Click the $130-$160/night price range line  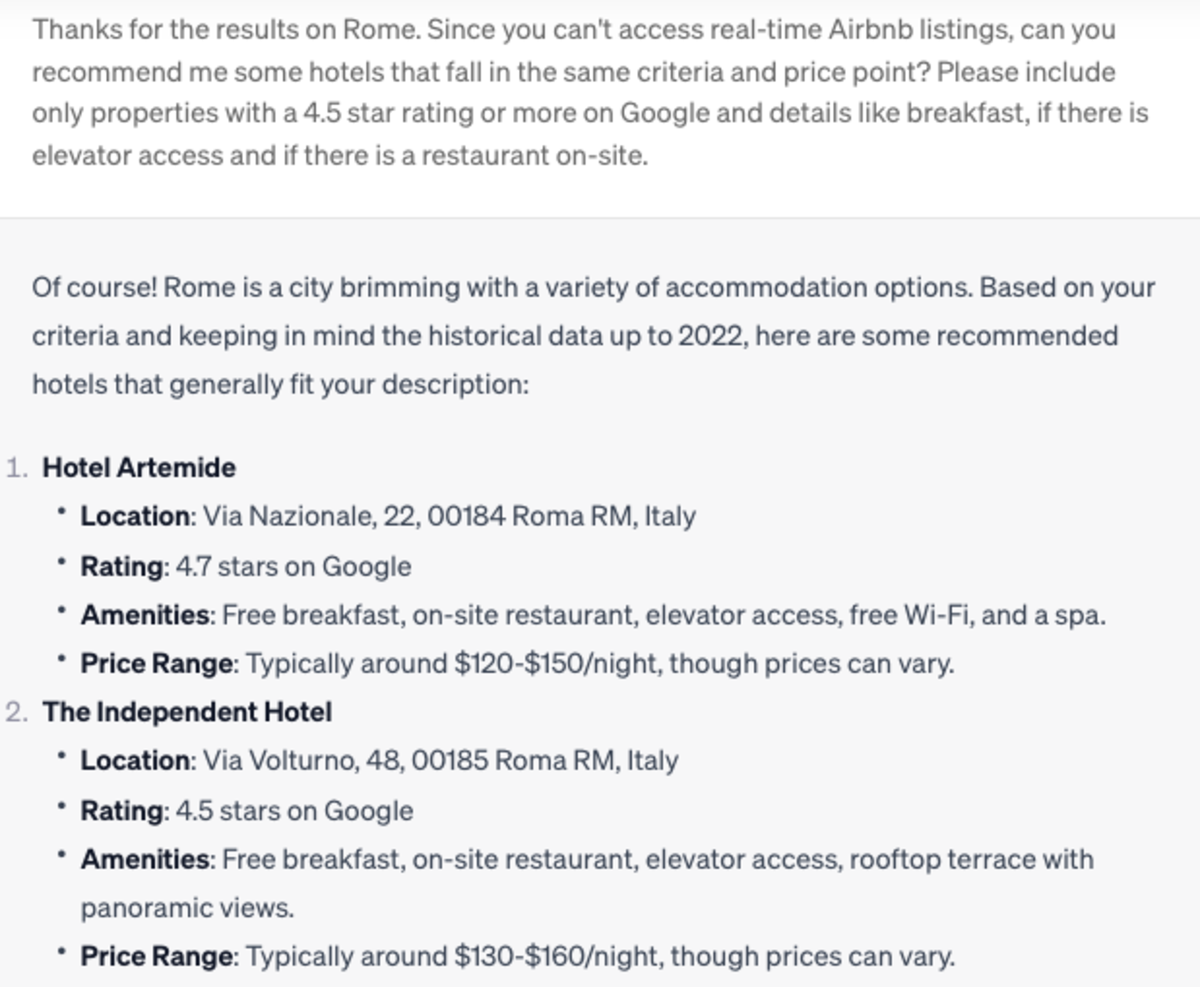pos(518,957)
